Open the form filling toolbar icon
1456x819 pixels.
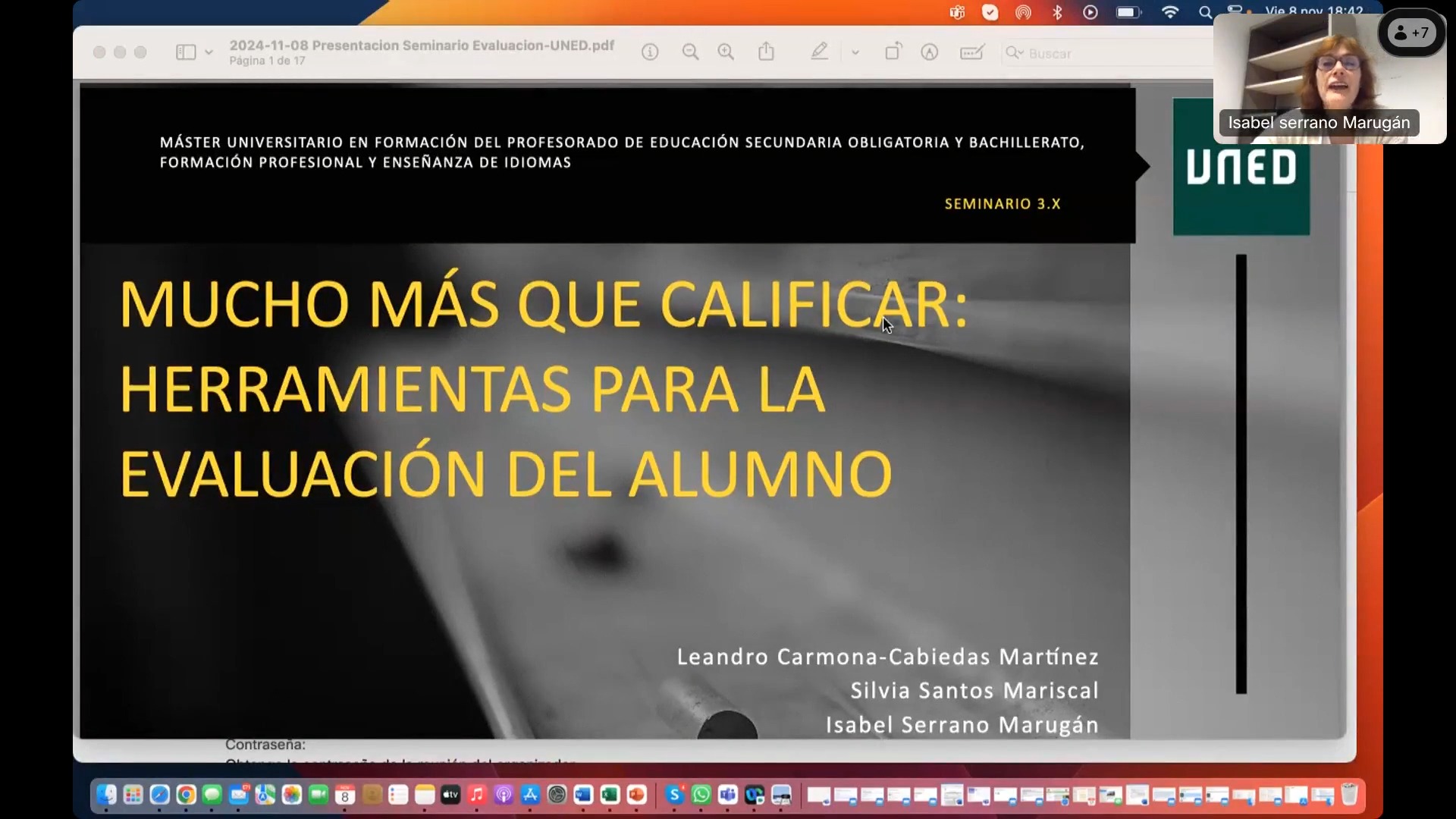point(972,52)
